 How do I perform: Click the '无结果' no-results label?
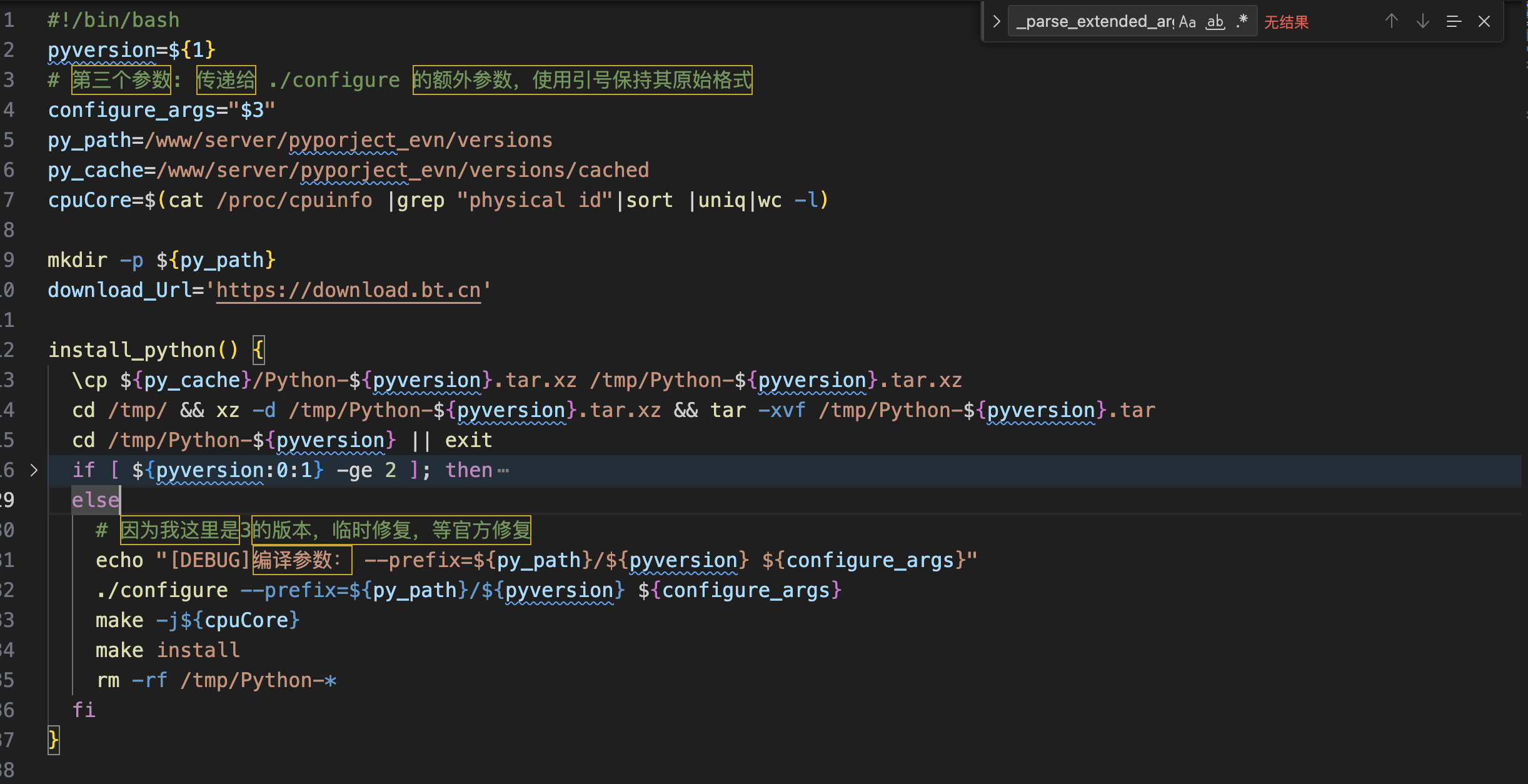point(1286,23)
